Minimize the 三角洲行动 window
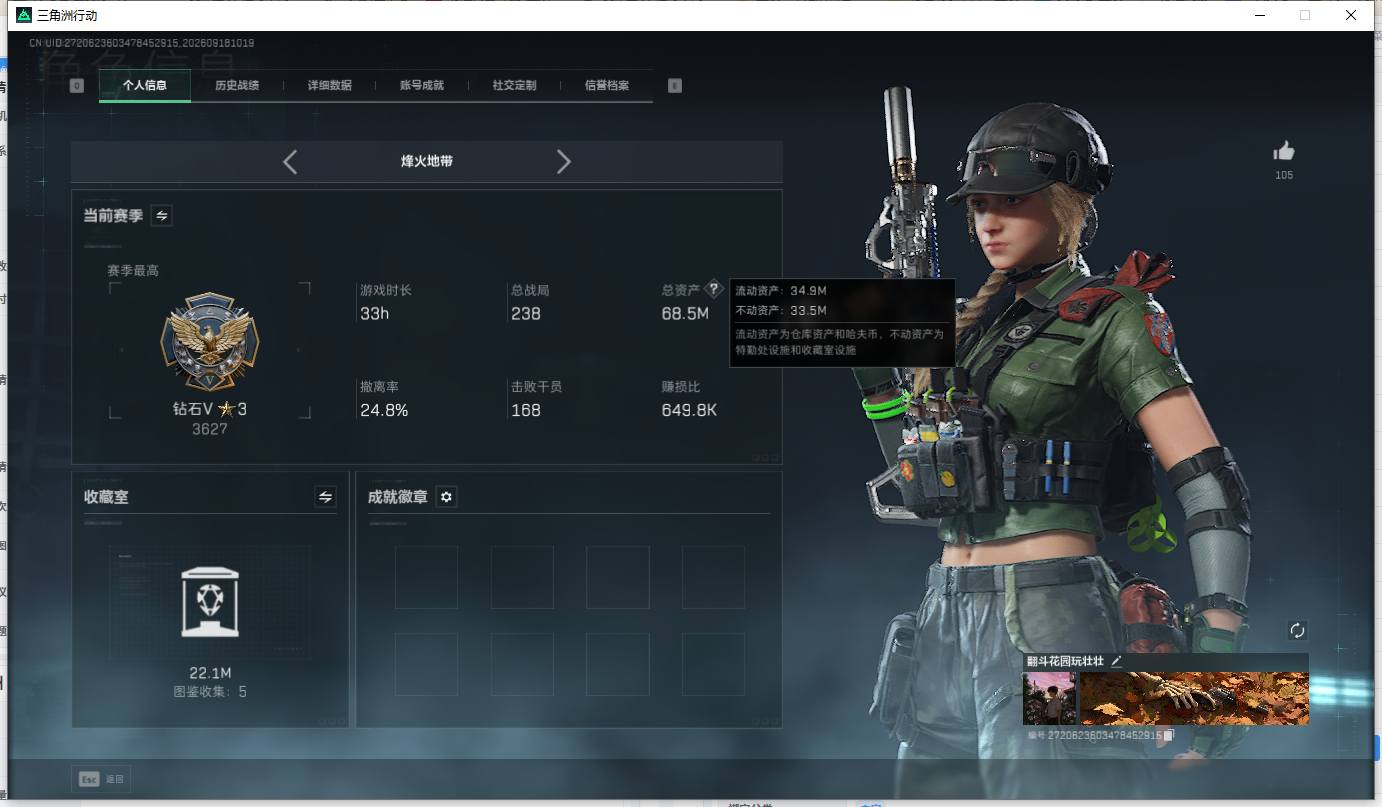Viewport: 1382px width, 807px height. (1259, 15)
